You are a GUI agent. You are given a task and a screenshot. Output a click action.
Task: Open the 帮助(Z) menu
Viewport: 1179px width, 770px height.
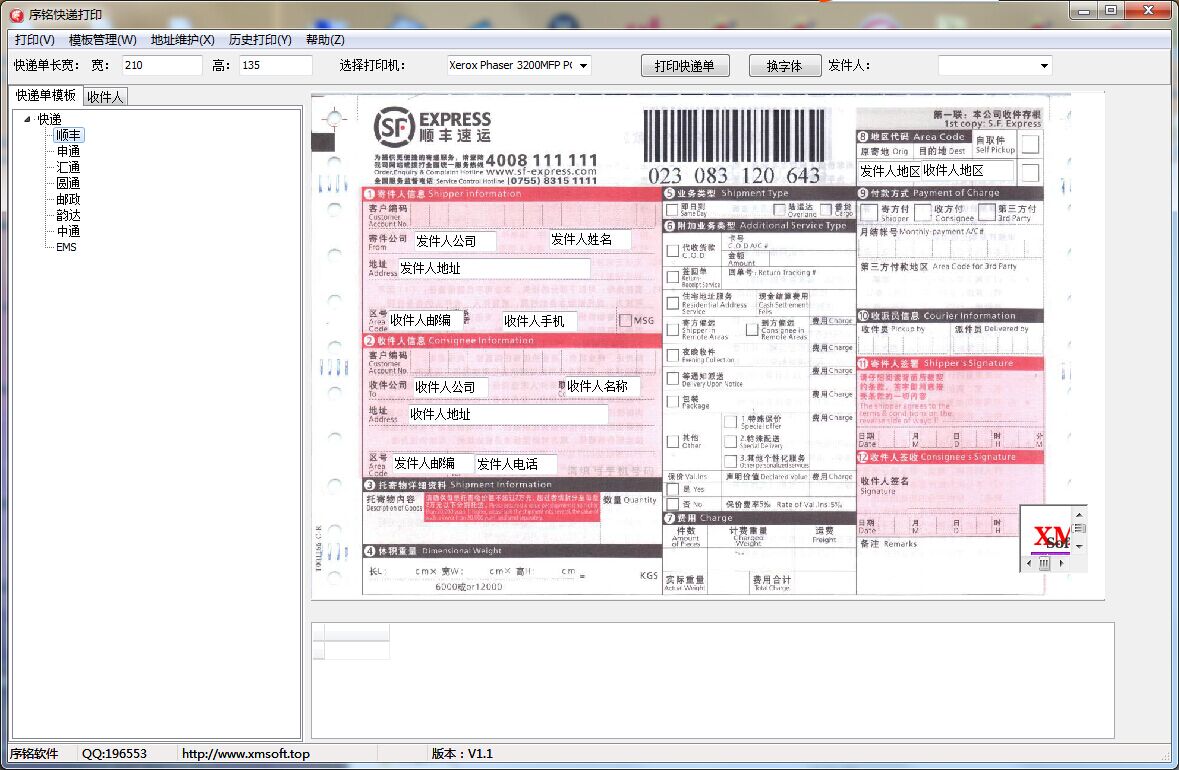(x=325, y=40)
